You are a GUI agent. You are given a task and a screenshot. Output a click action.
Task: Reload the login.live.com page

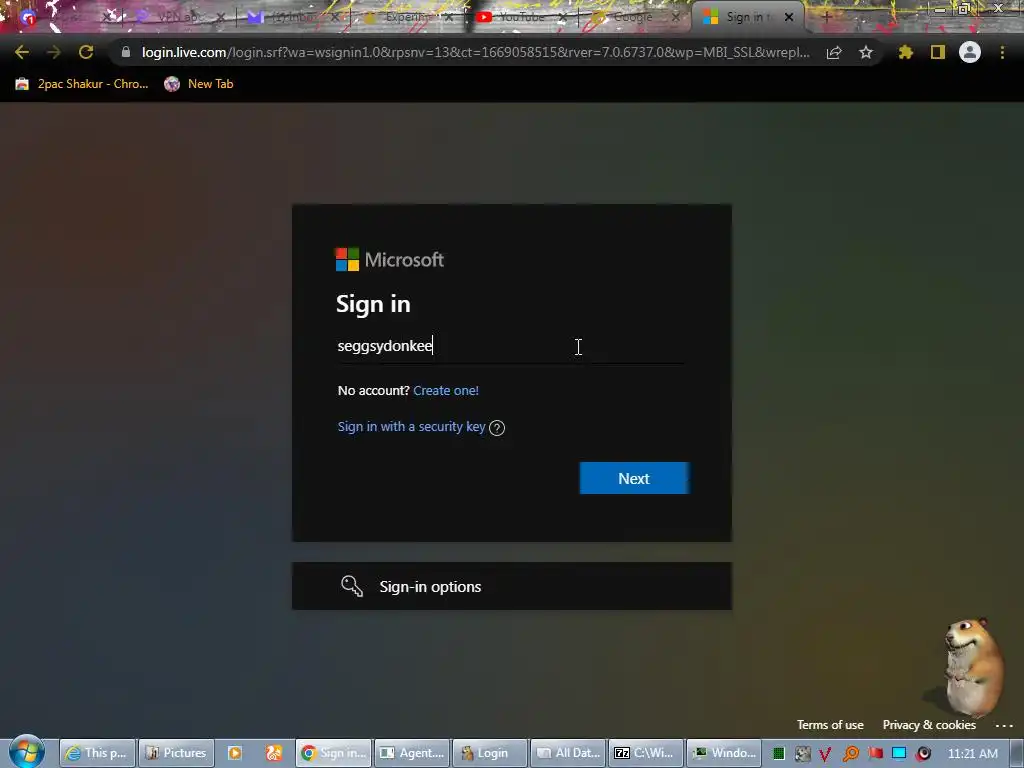86,52
